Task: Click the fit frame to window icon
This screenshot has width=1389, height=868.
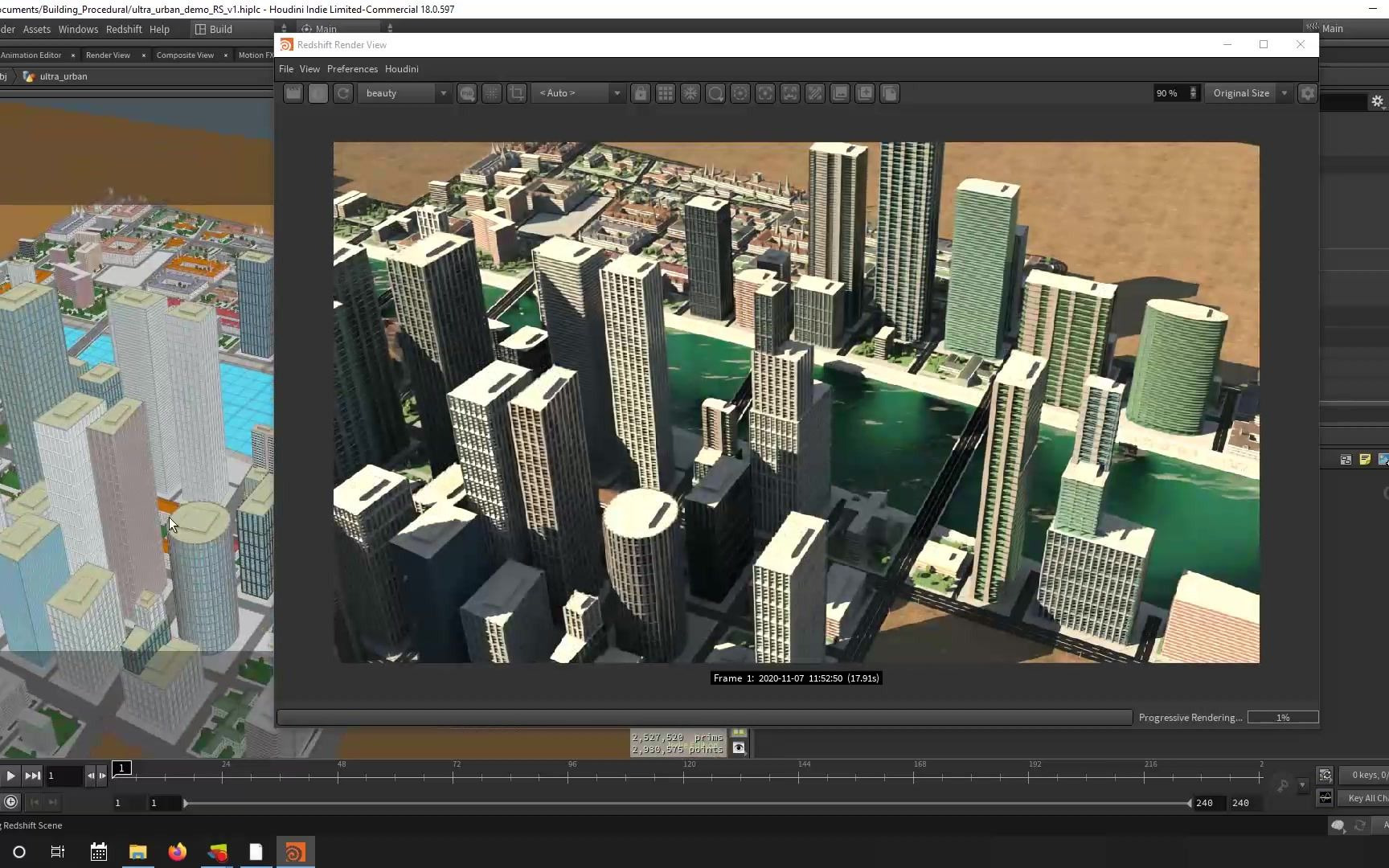Action: click(x=790, y=93)
